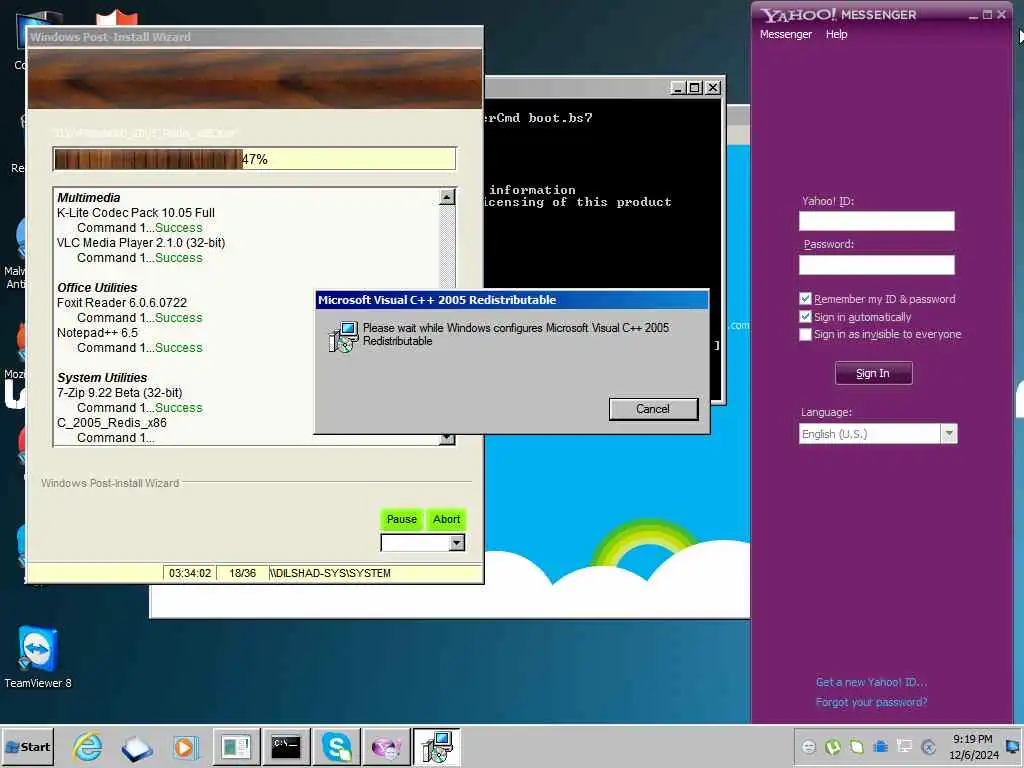Open TeamViewer 8 desktop shortcut

coord(37,657)
